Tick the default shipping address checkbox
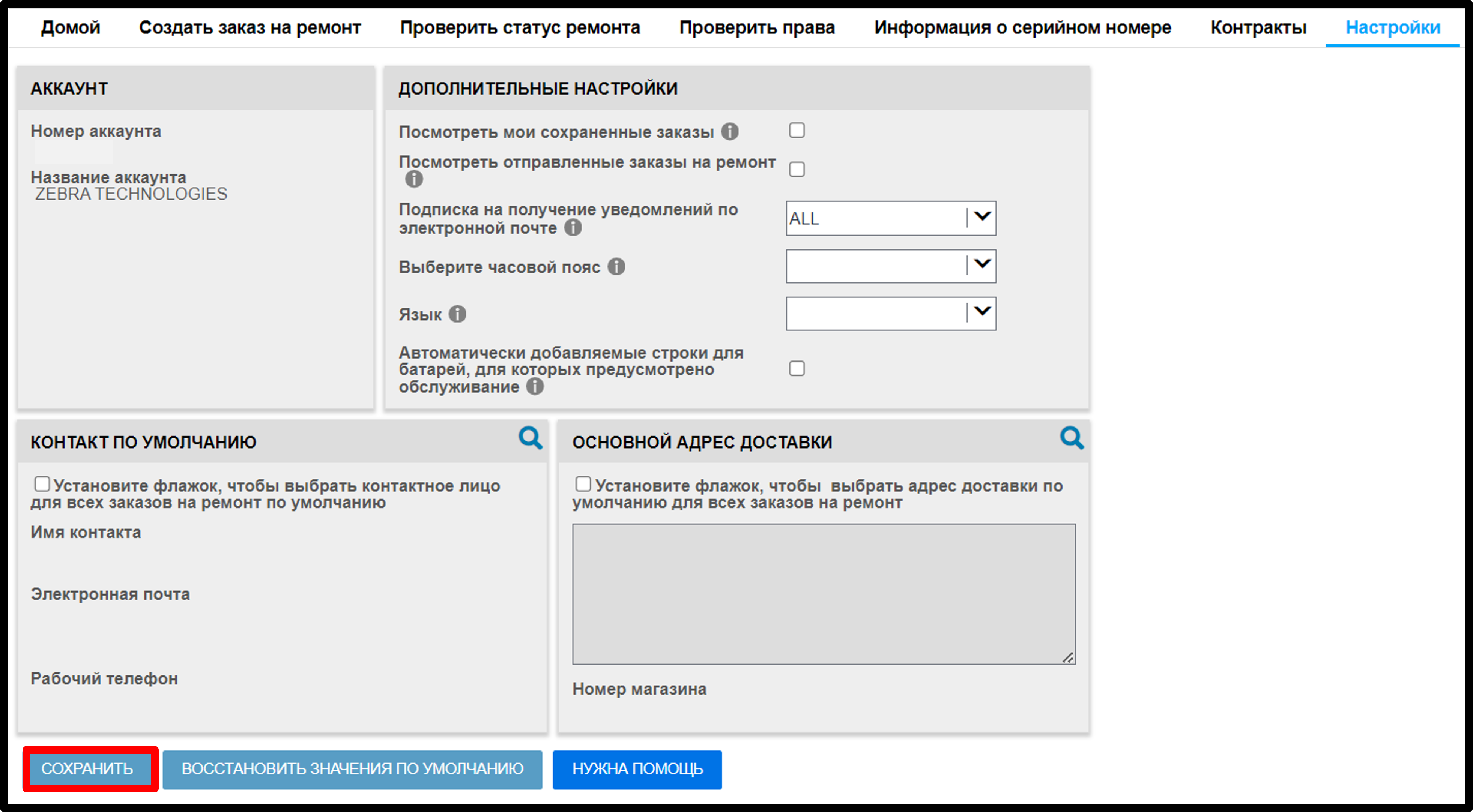This screenshot has width=1473, height=812. [583, 484]
